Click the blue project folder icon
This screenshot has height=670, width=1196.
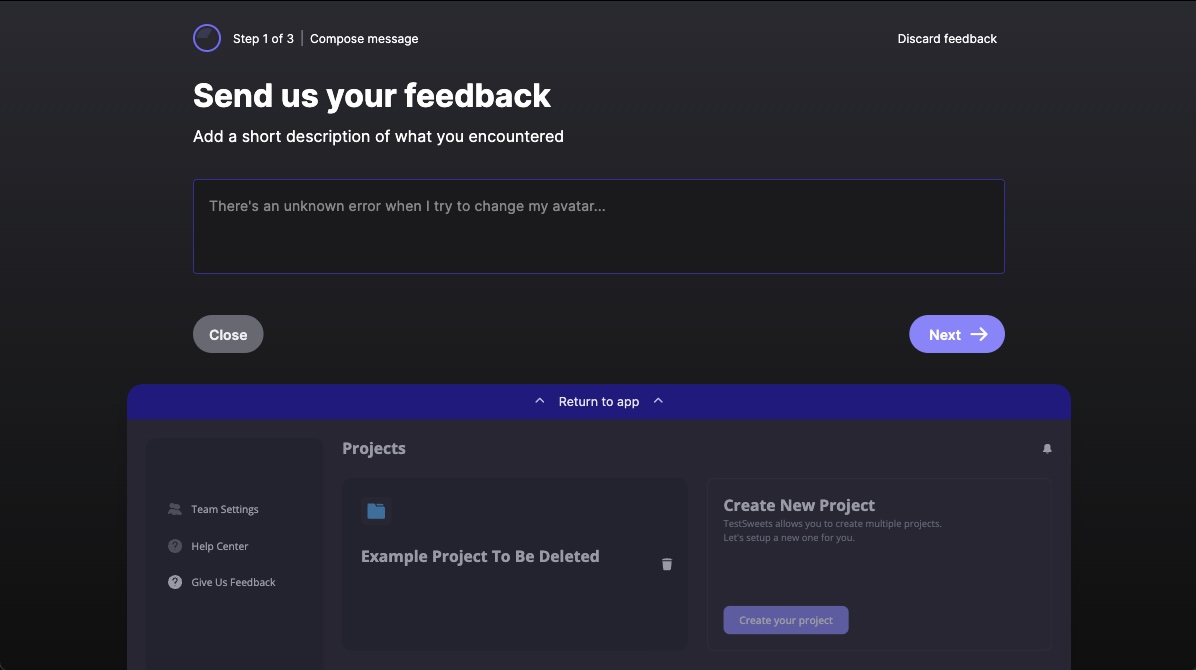pyautogui.click(x=376, y=511)
